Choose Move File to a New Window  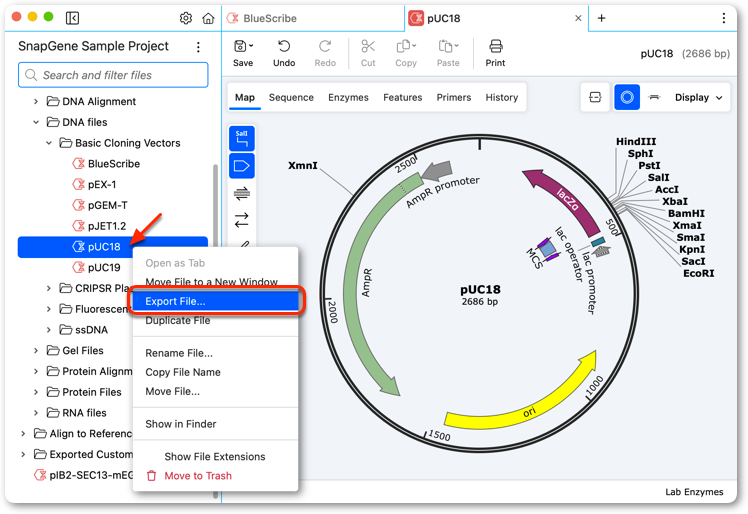215,282
